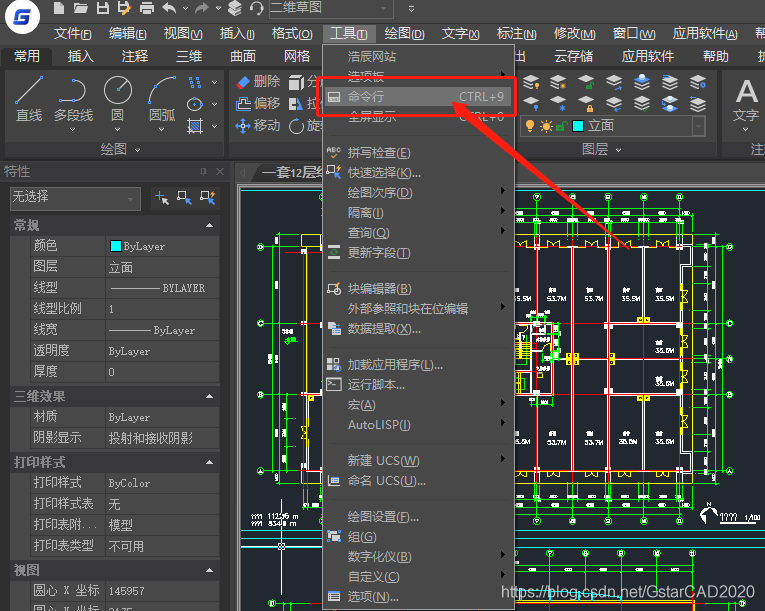This screenshot has width=765, height=611.
Task: Click the save icon
Action: pos(102,8)
